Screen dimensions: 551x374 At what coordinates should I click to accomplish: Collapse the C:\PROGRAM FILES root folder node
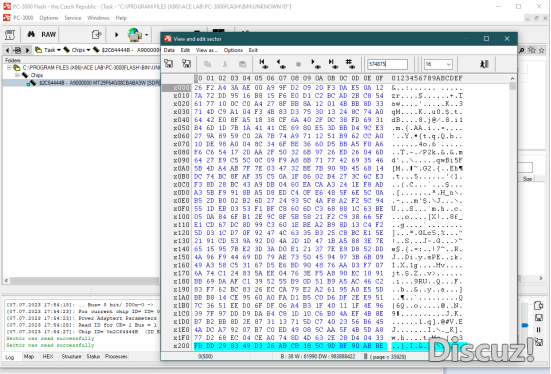pos(9,67)
